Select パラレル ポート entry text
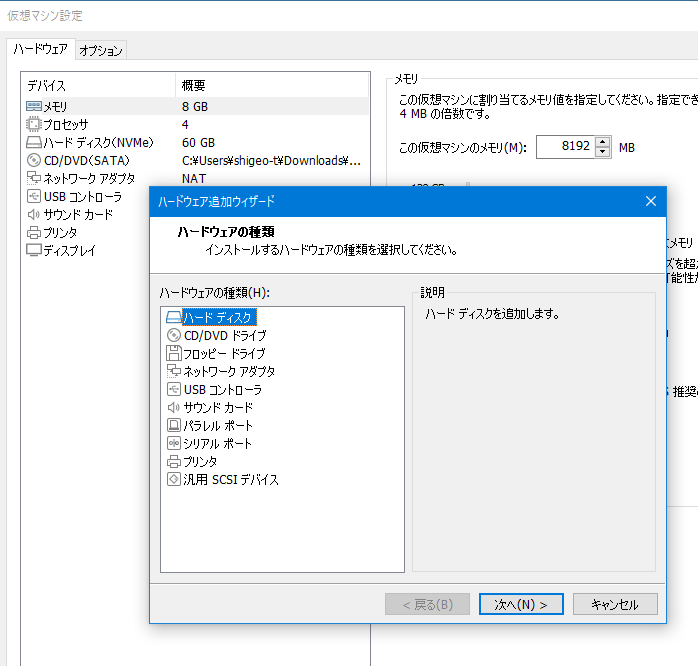This screenshot has height=666, width=698. [x=218, y=426]
